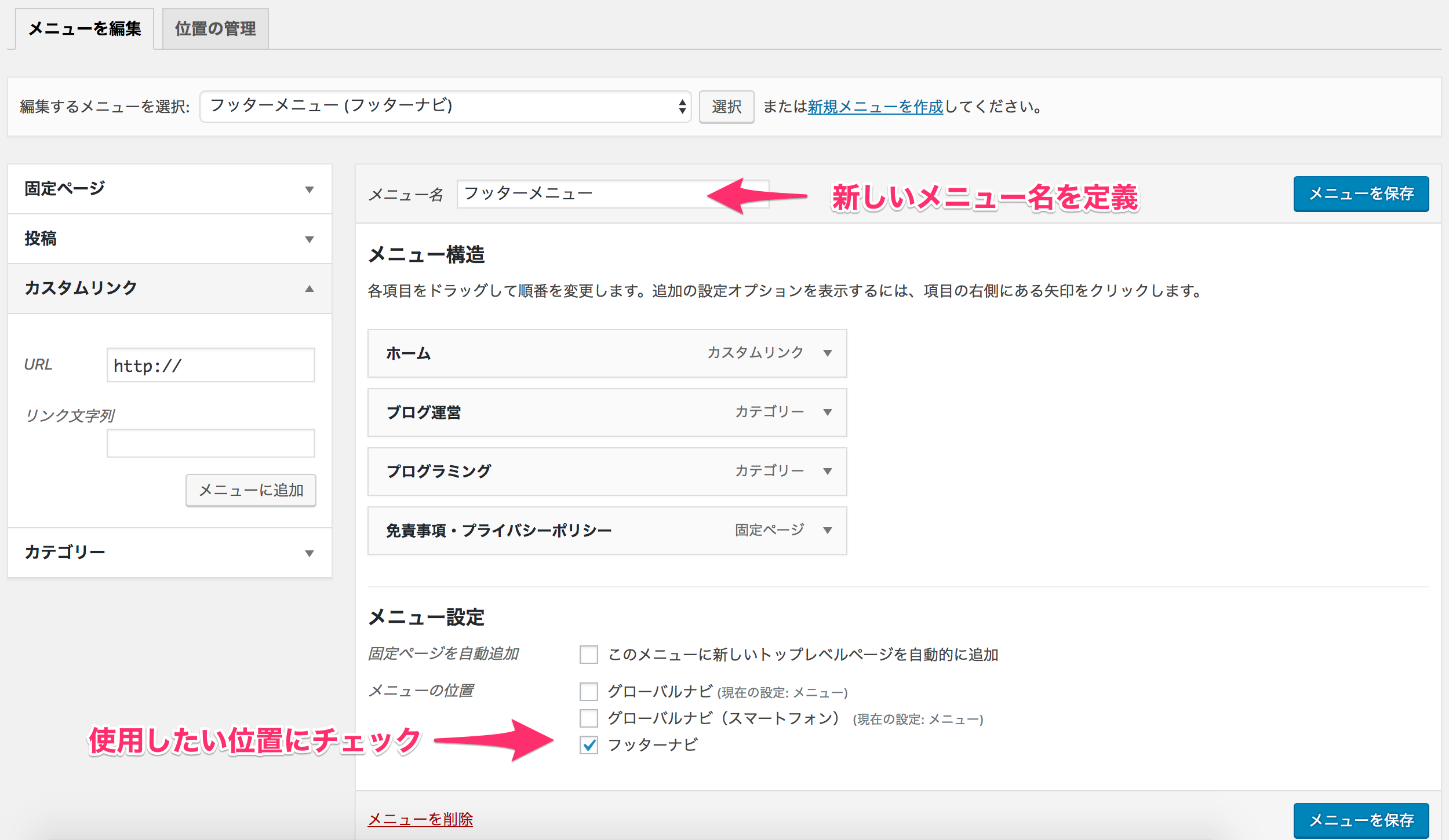
Task: Uncheck the フッターナビ position checkbox
Action: (588, 744)
